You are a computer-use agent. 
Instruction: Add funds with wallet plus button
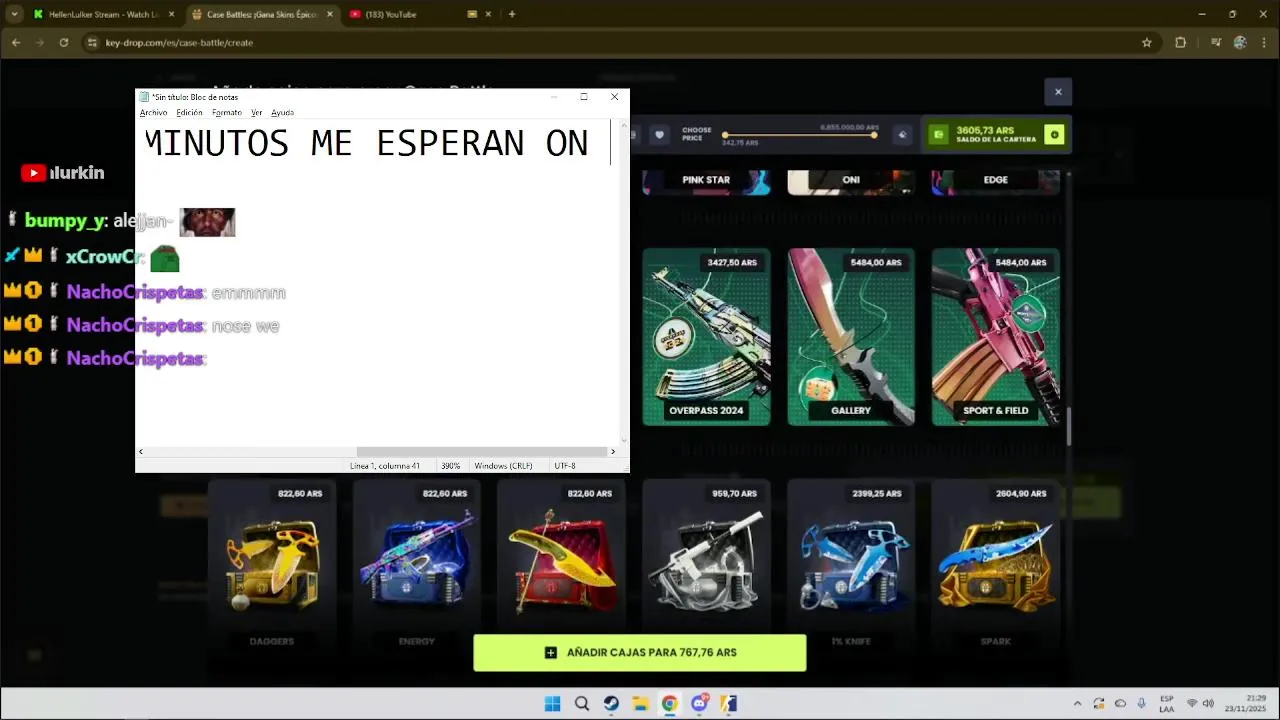[1054, 134]
